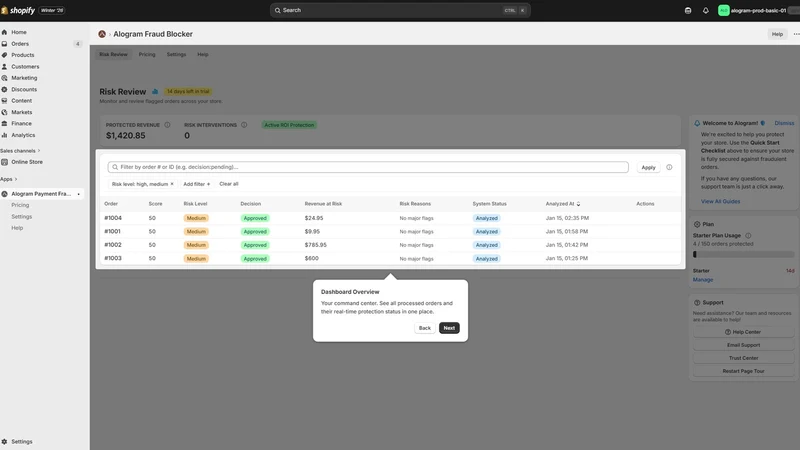The height and width of the screenshot is (450, 800).
Task: Click Approved badge for order #1004
Action: (x=255, y=218)
